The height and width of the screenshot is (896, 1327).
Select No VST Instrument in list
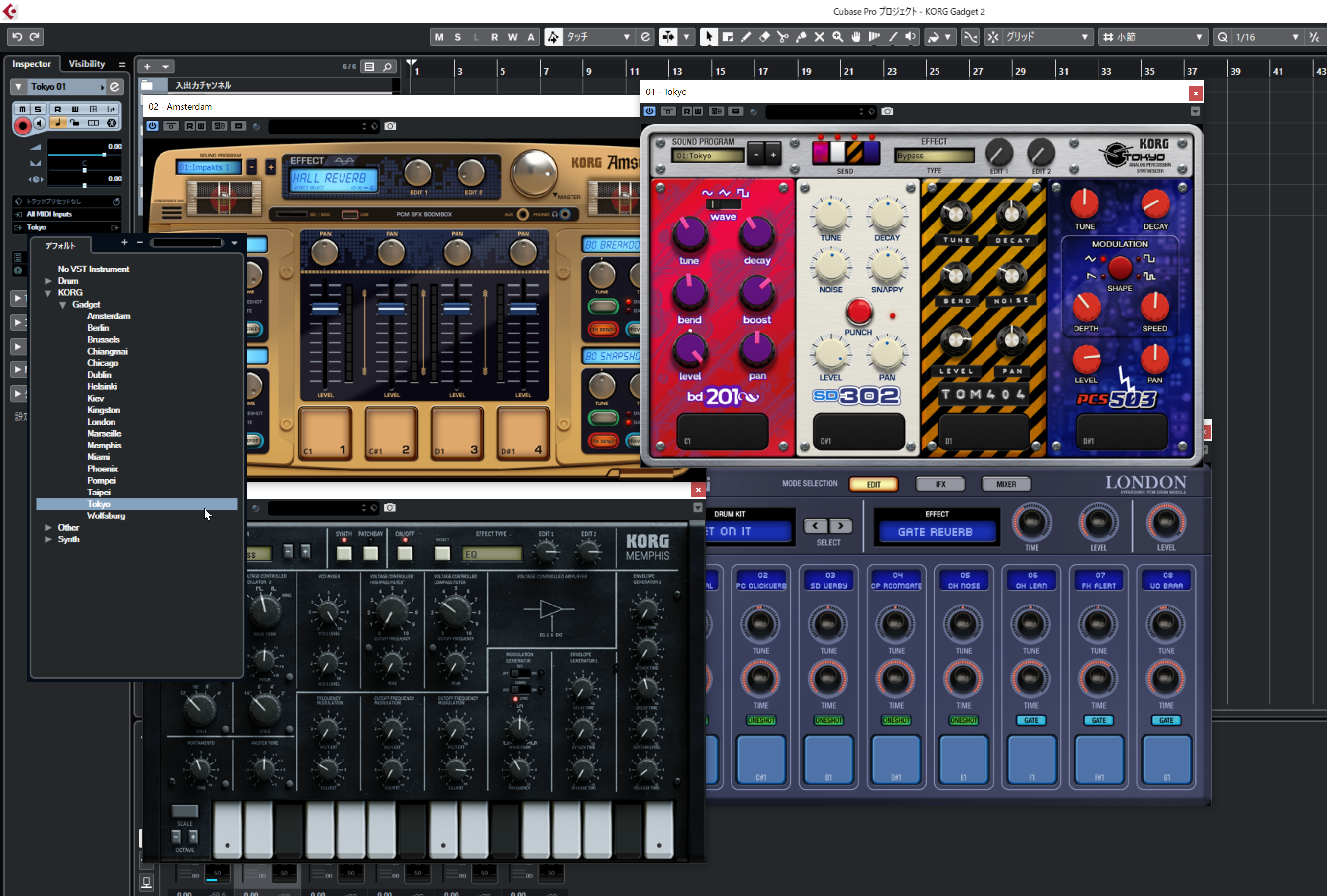pos(93,269)
